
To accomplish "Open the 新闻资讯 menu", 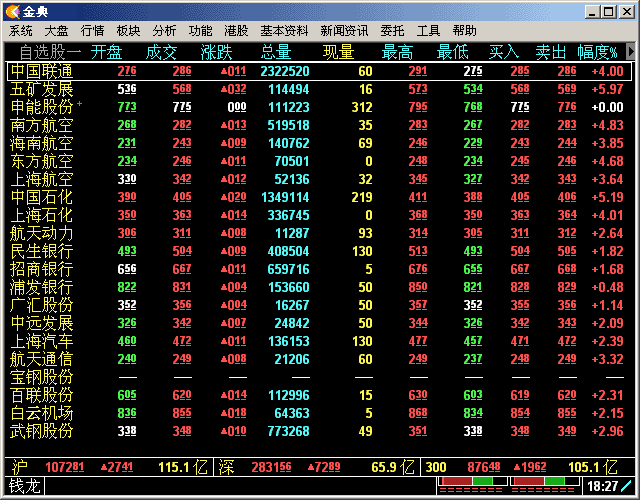I will [x=344, y=31].
